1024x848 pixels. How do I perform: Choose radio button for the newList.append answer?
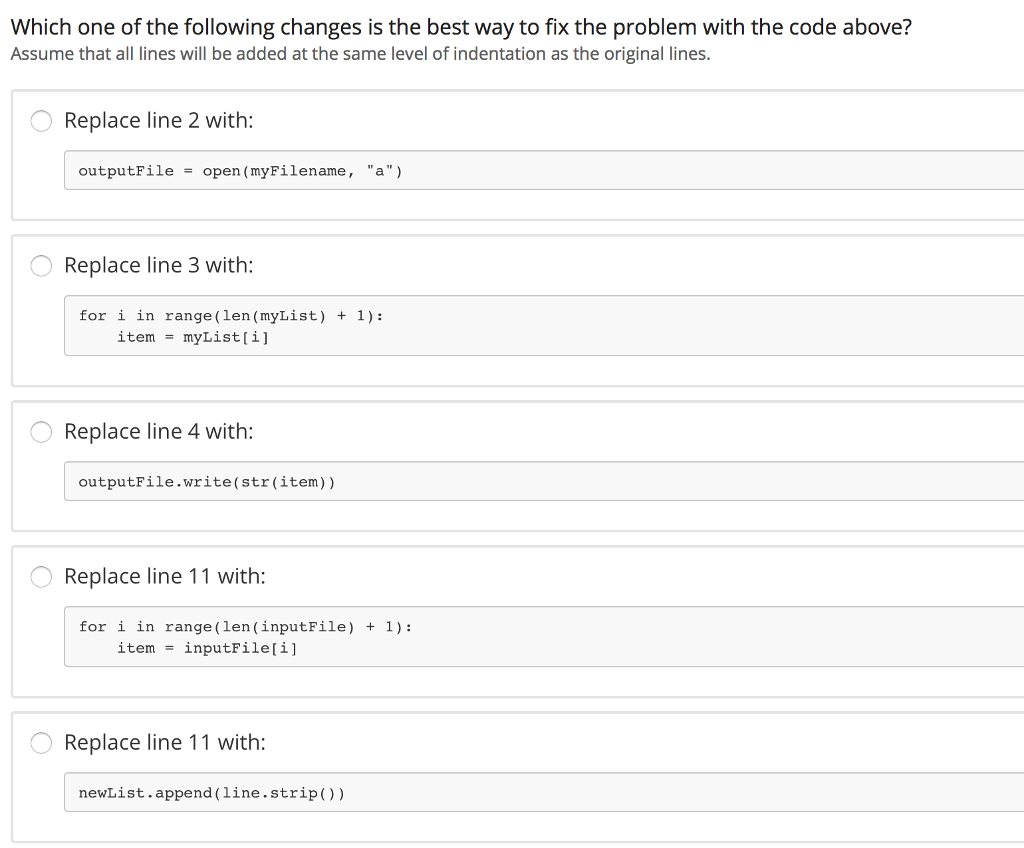coord(42,743)
